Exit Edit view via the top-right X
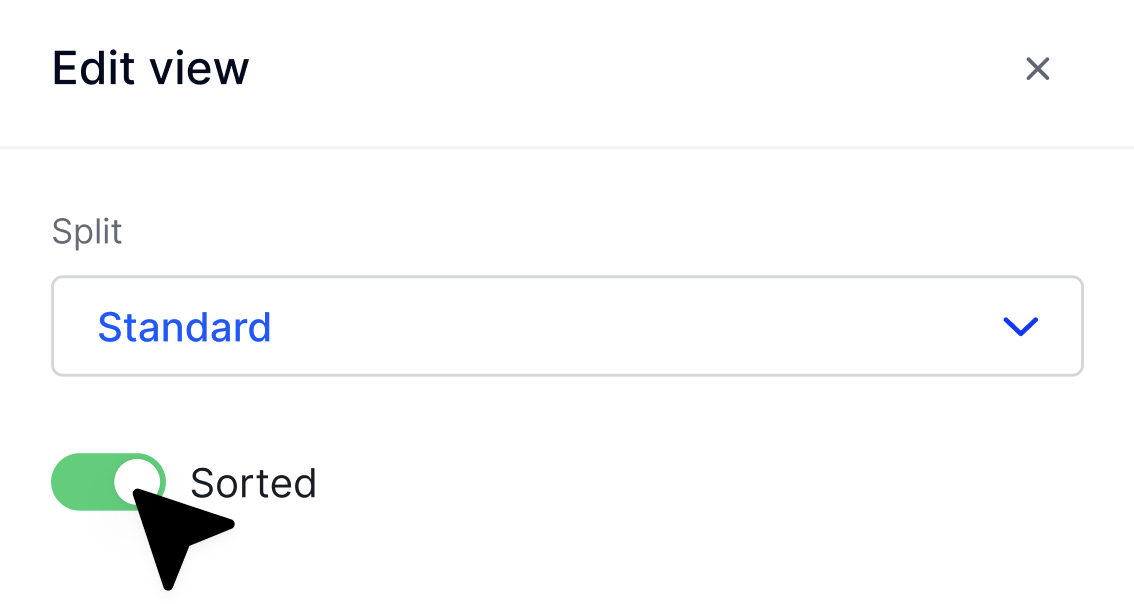Screen dimensions: 1134x604 [1037, 69]
